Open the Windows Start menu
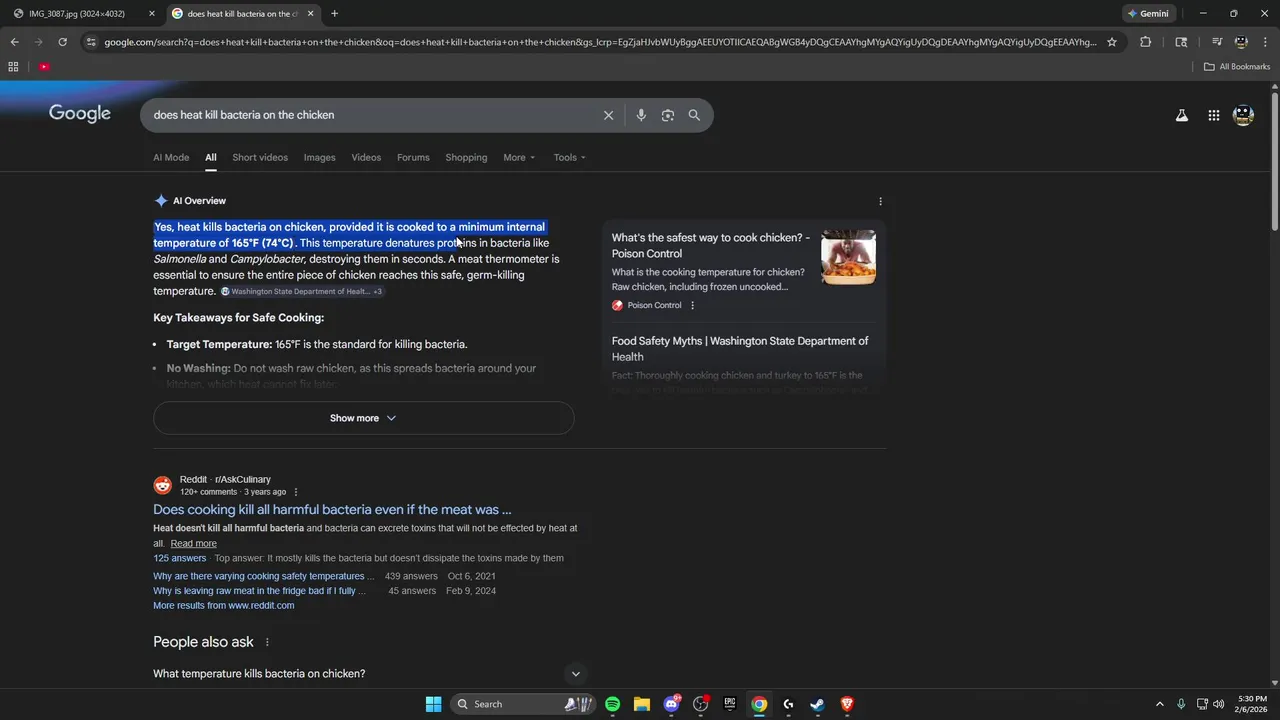 (x=433, y=704)
